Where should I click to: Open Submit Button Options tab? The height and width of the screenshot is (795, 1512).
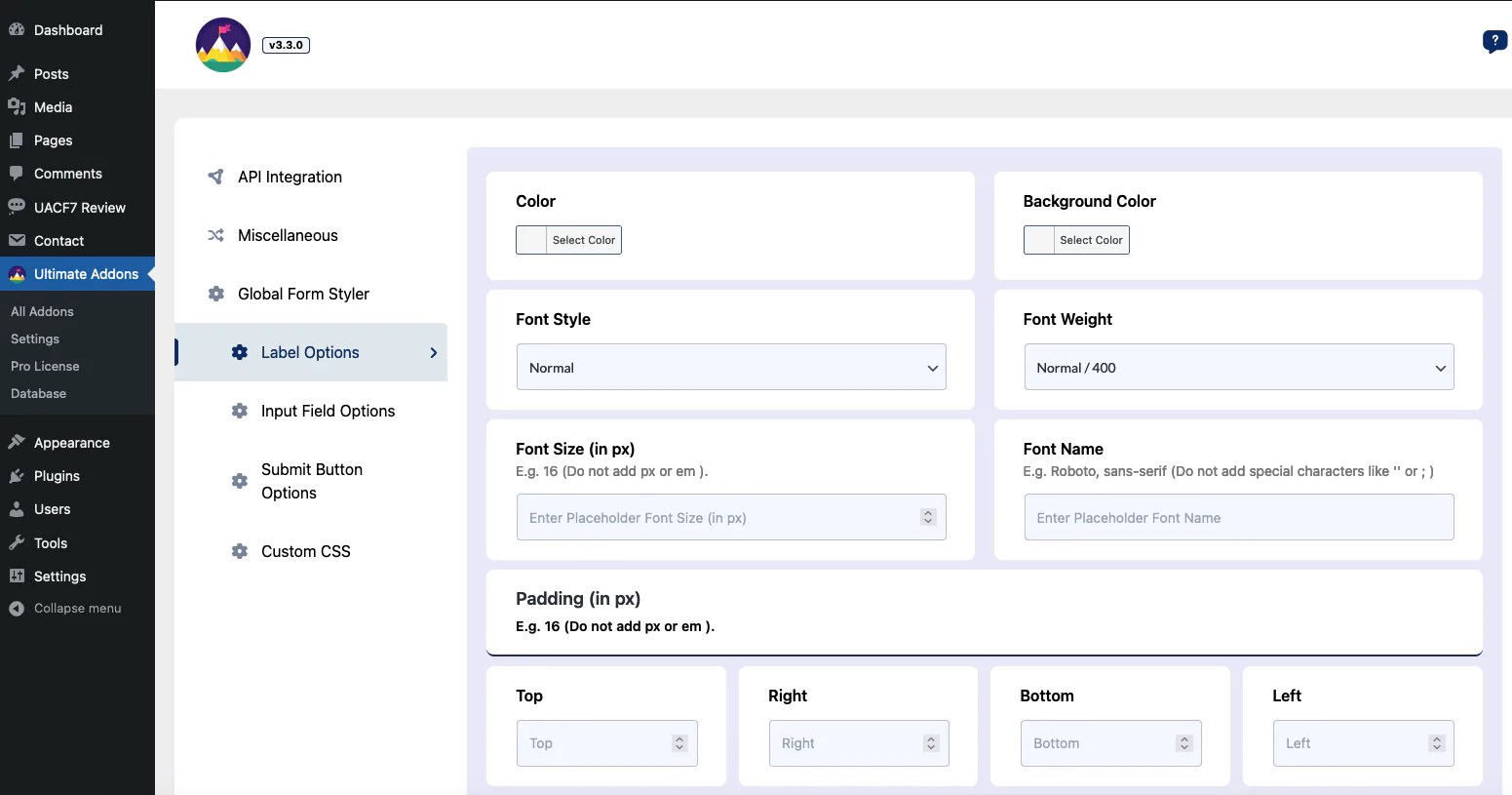tap(312, 481)
